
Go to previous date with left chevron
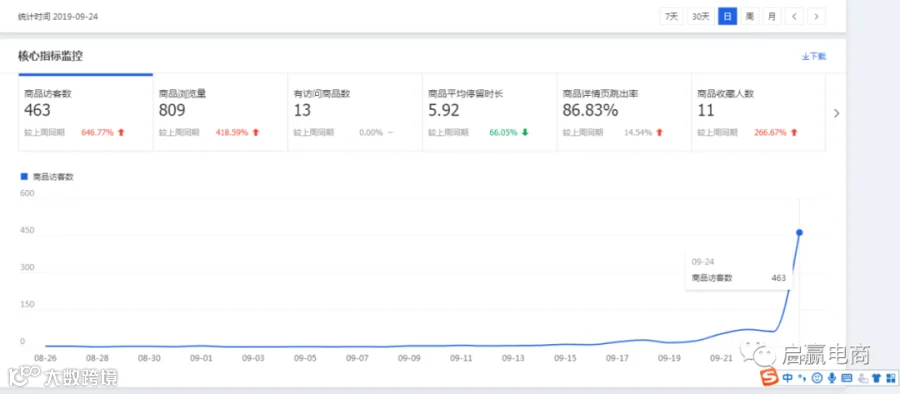[794, 17]
